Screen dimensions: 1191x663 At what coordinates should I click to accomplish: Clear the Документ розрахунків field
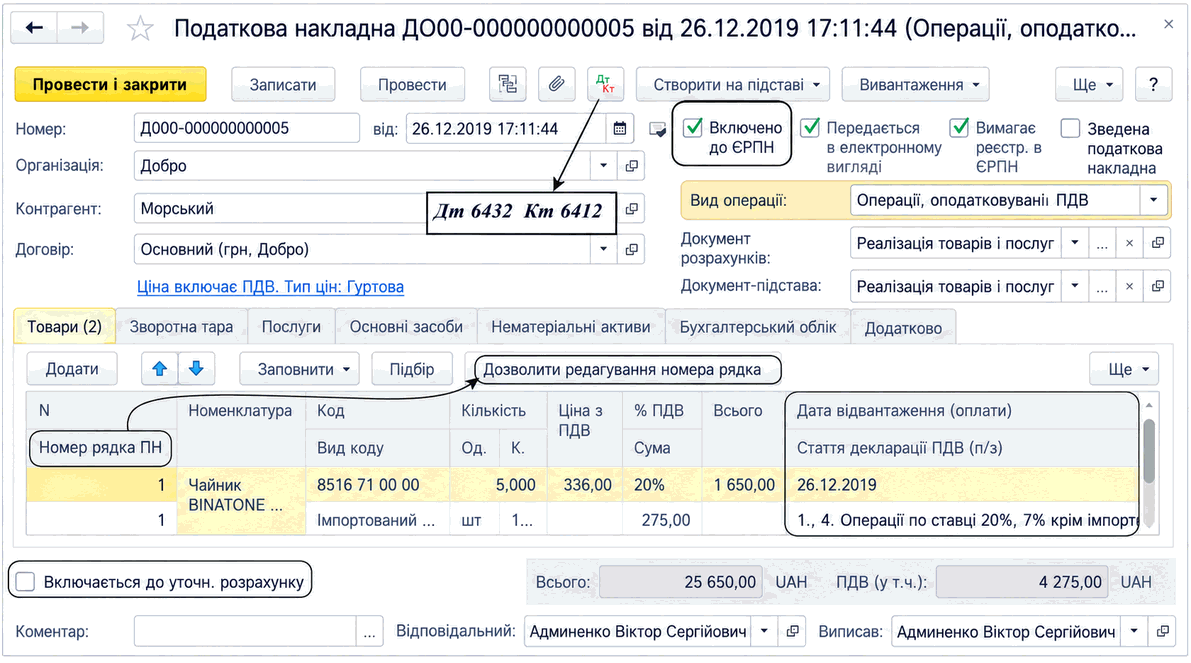click(x=1129, y=243)
